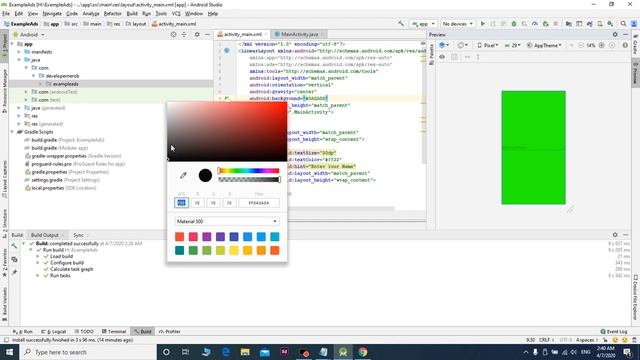The image size is (640, 360).
Task: Click collapse all icon in Project panel
Action: [x=184, y=35]
